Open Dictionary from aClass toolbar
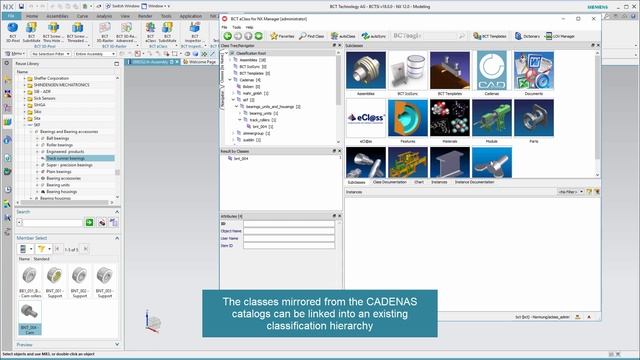 (x=527, y=36)
